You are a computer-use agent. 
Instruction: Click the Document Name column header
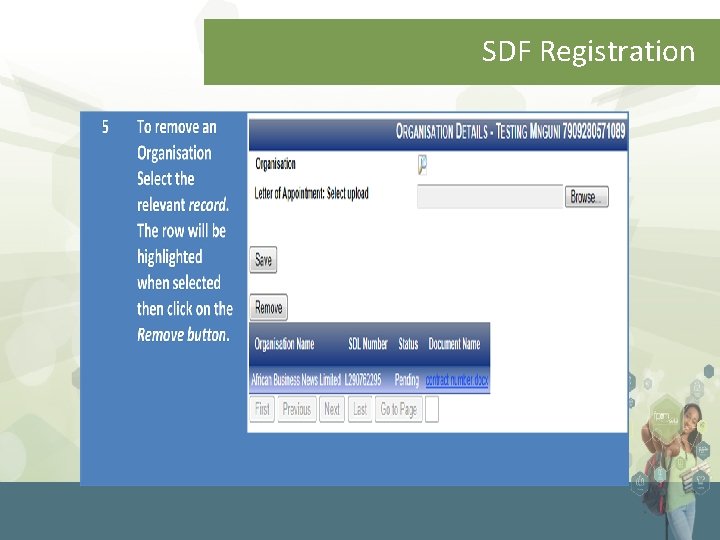pyautogui.click(x=454, y=344)
